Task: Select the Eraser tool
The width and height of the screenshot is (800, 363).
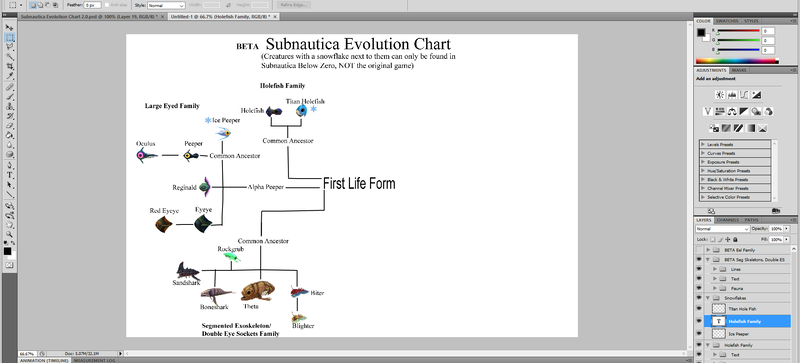Action: coord(10,126)
